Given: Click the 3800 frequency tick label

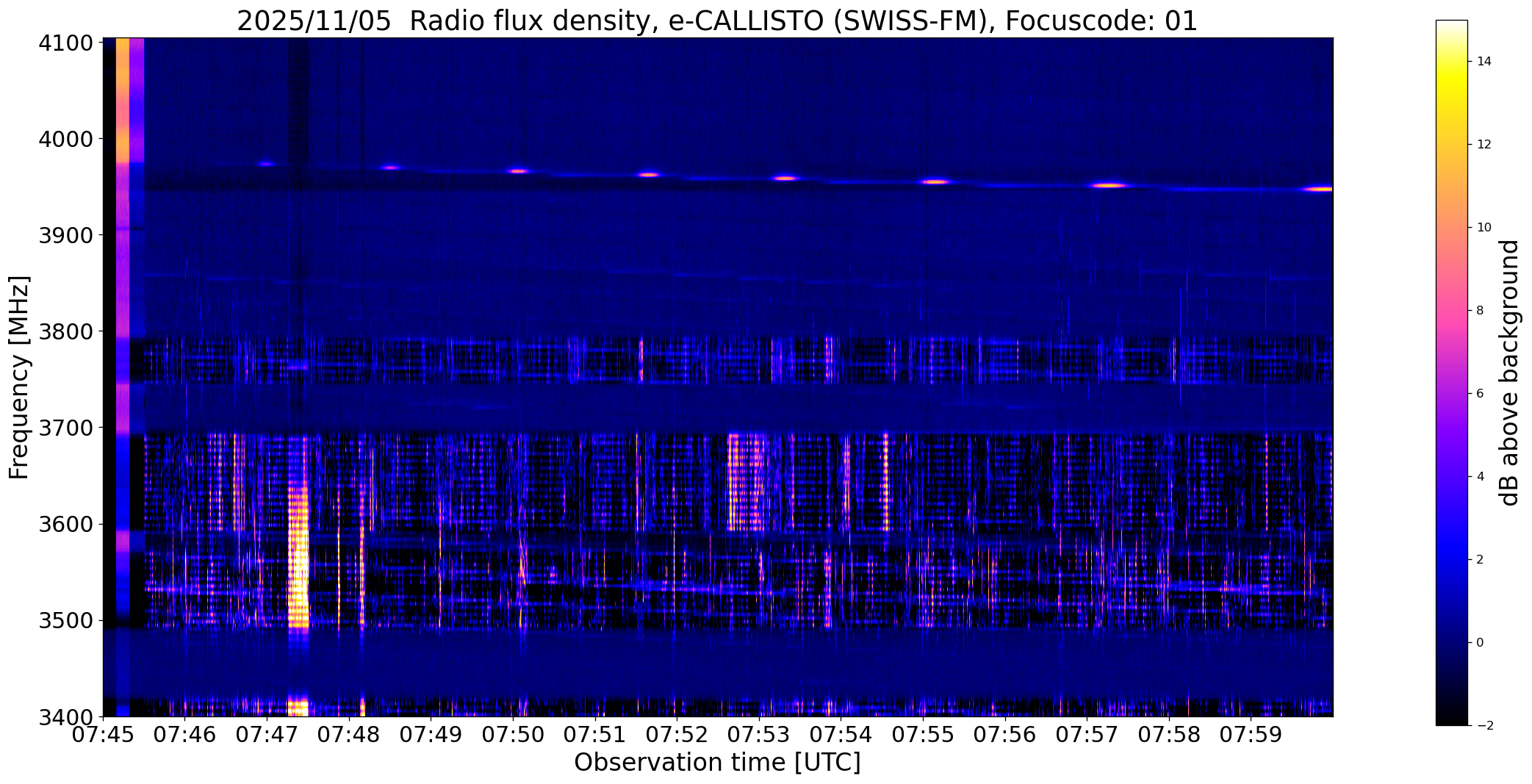Looking at the screenshot, I should click(65, 331).
